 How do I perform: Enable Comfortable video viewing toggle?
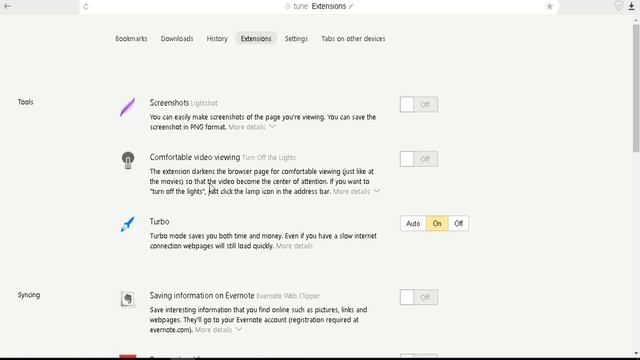[x=419, y=159]
